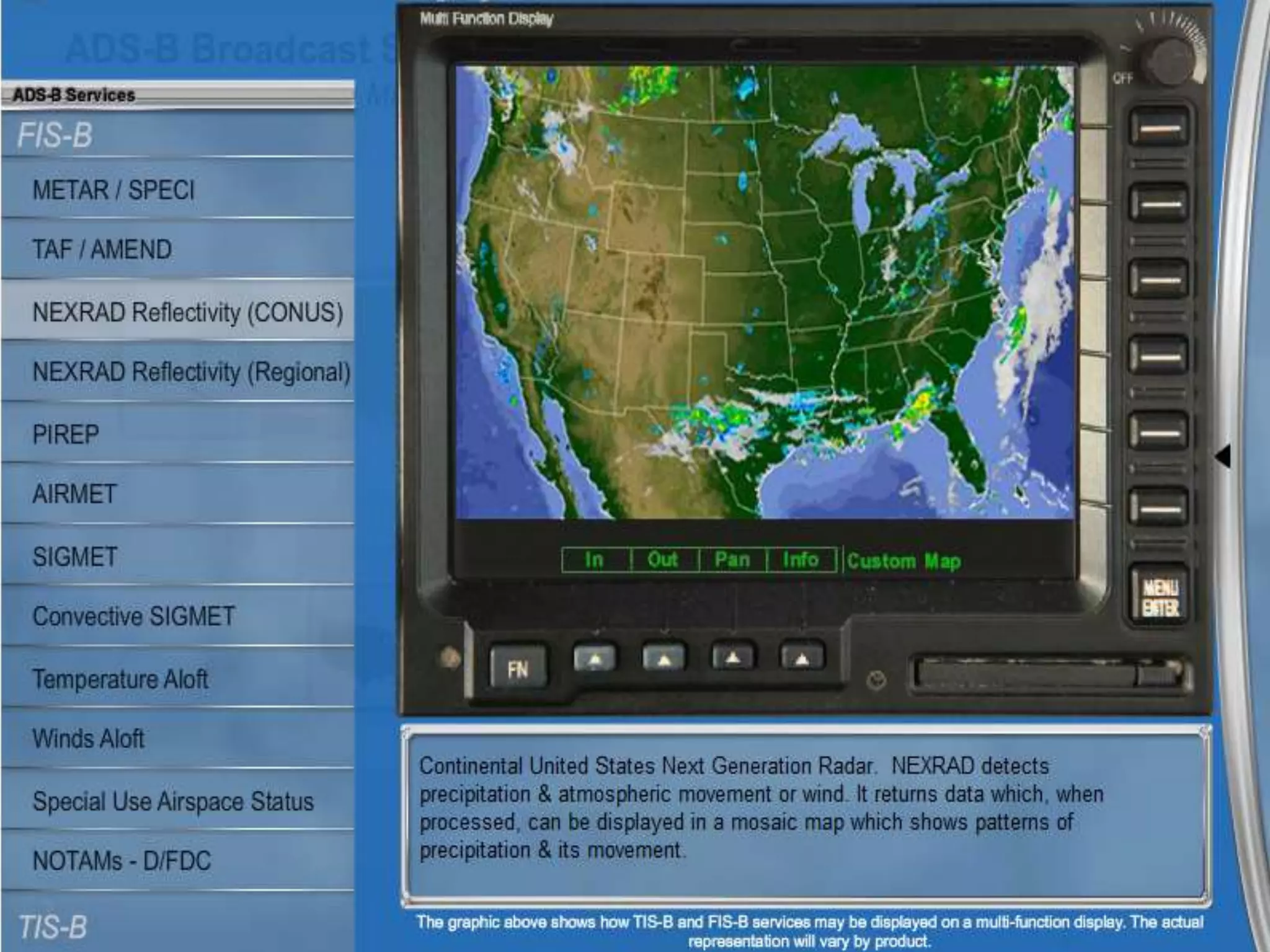Screen dimensions: 1270x952
Task: Click the Winds Aloft item
Action: 89,738
